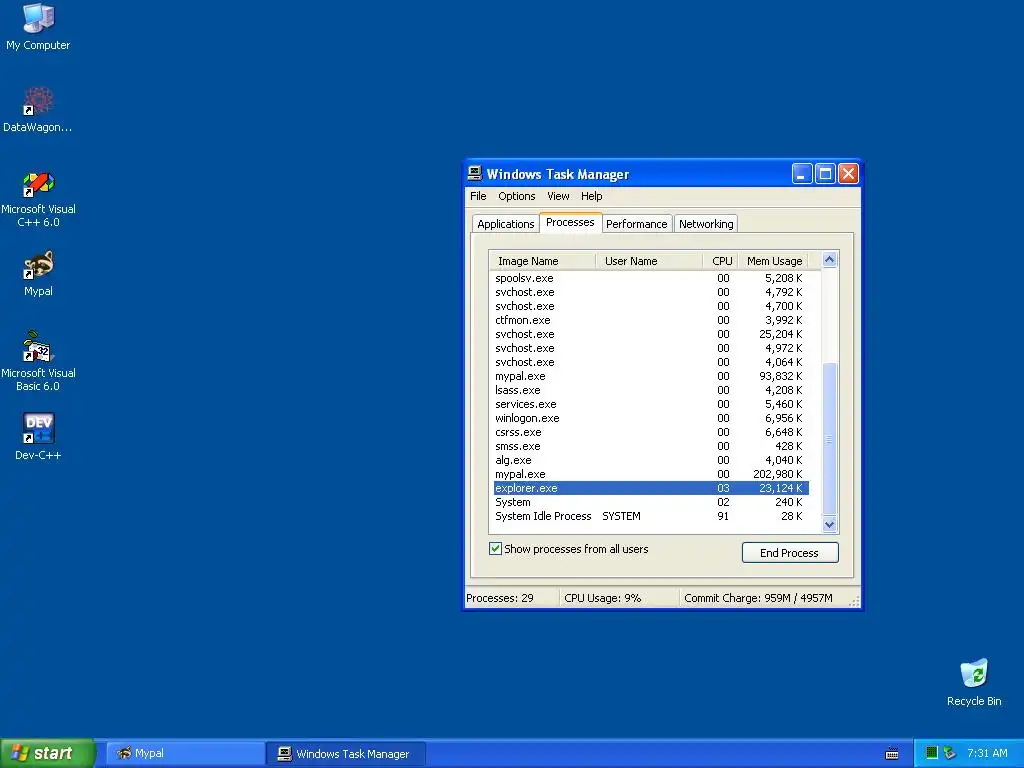This screenshot has height=768, width=1024.
Task: Select svchost.exe using 4,064 K
Action: tap(651, 362)
